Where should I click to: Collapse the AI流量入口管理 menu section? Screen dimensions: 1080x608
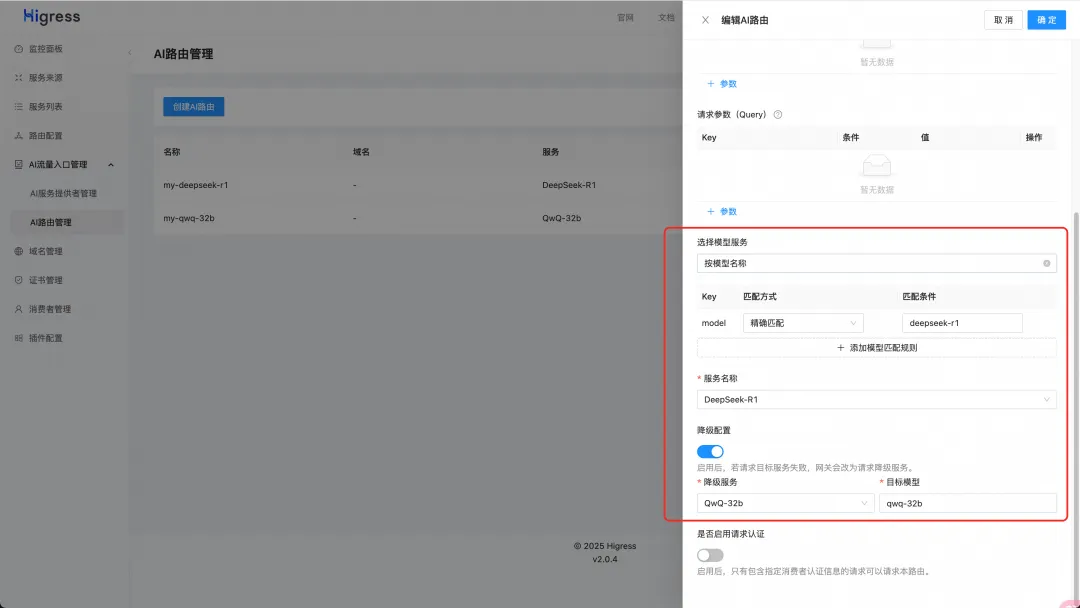pos(110,165)
